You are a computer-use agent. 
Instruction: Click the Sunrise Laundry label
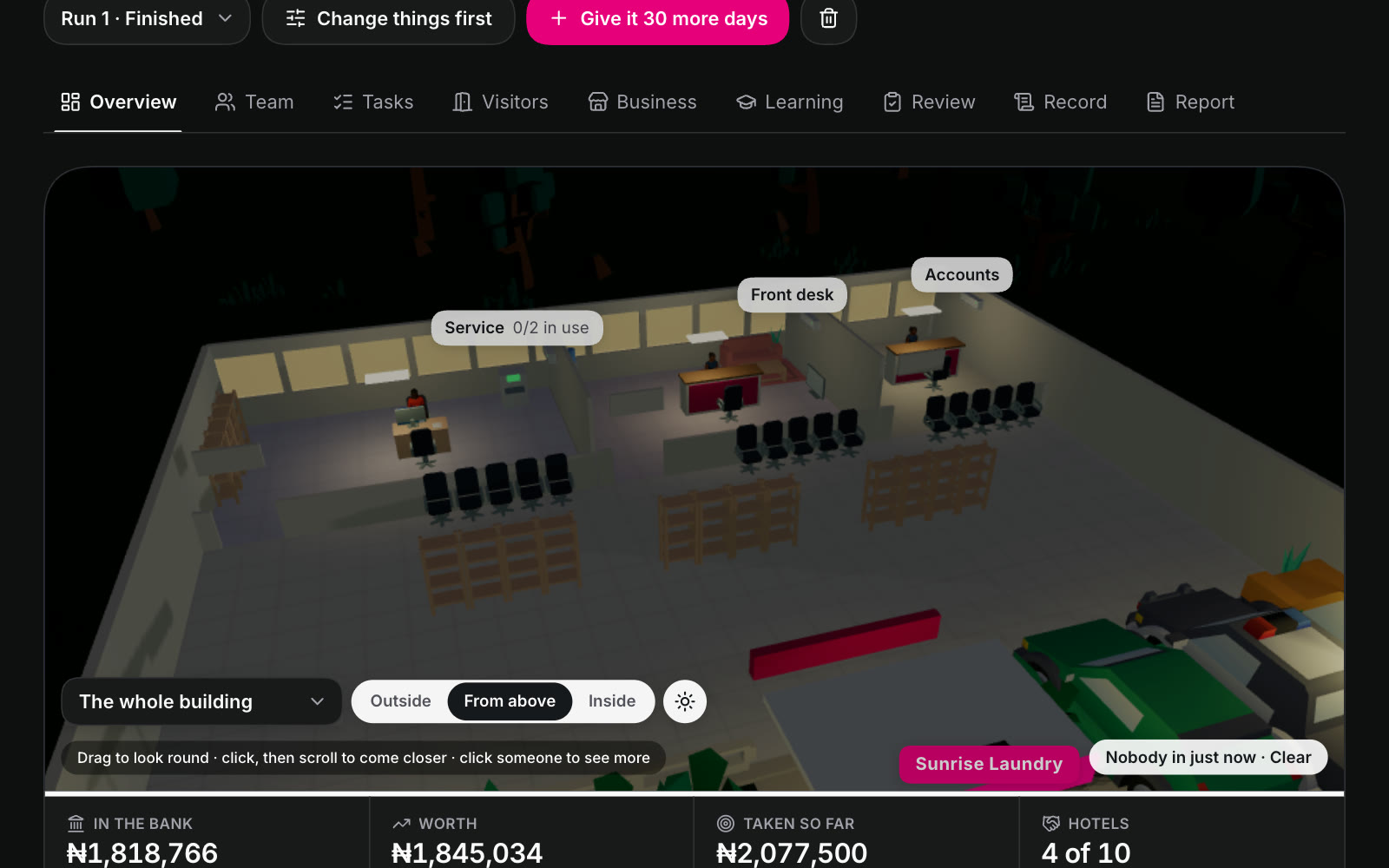pyautogui.click(x=989, y=764)
